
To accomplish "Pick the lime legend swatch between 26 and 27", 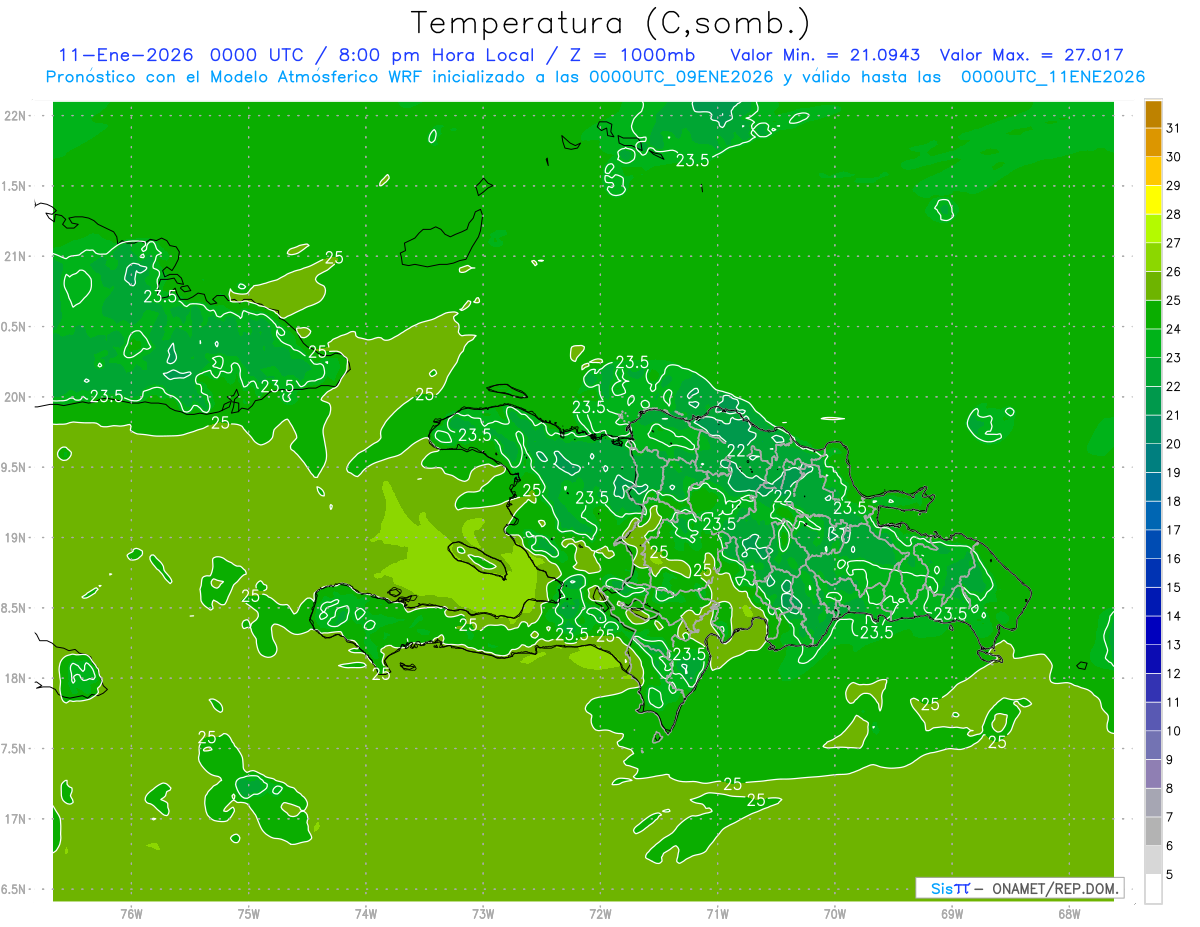I will coord(1153,257).
